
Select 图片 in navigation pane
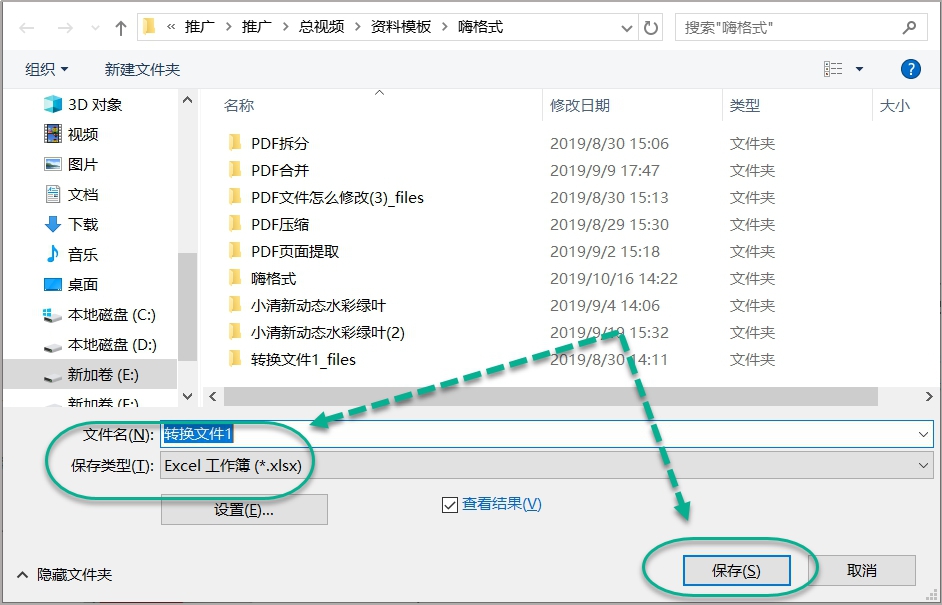[71, 165]
